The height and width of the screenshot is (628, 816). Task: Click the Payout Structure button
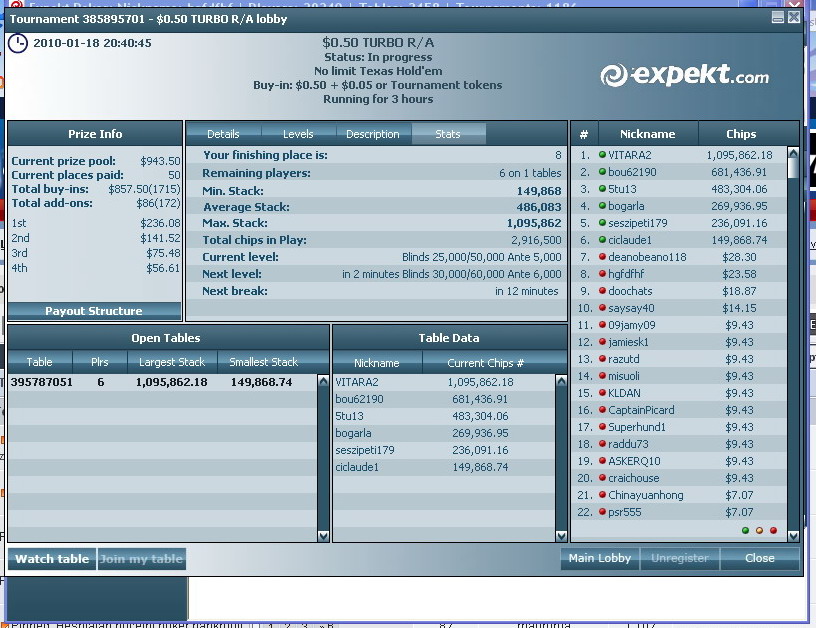tap(94, 311)
